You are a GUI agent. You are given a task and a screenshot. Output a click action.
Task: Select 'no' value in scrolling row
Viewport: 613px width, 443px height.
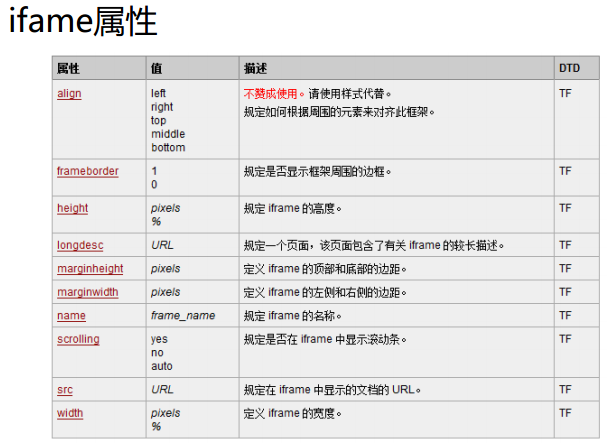158,353
